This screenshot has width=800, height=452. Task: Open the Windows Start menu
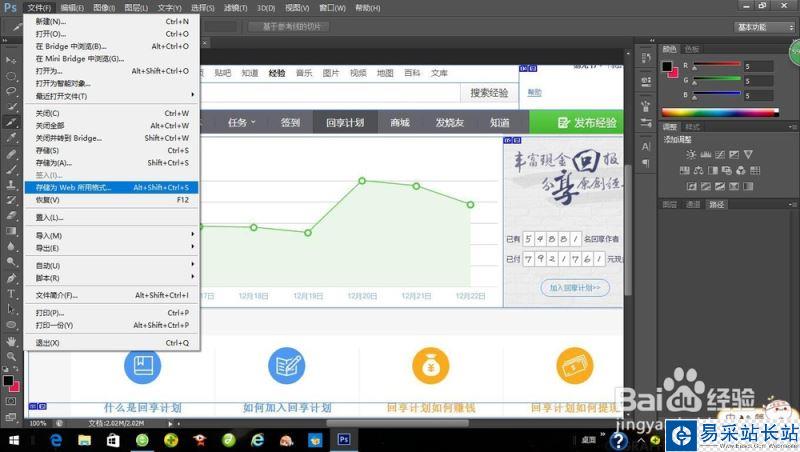(14, 440)
